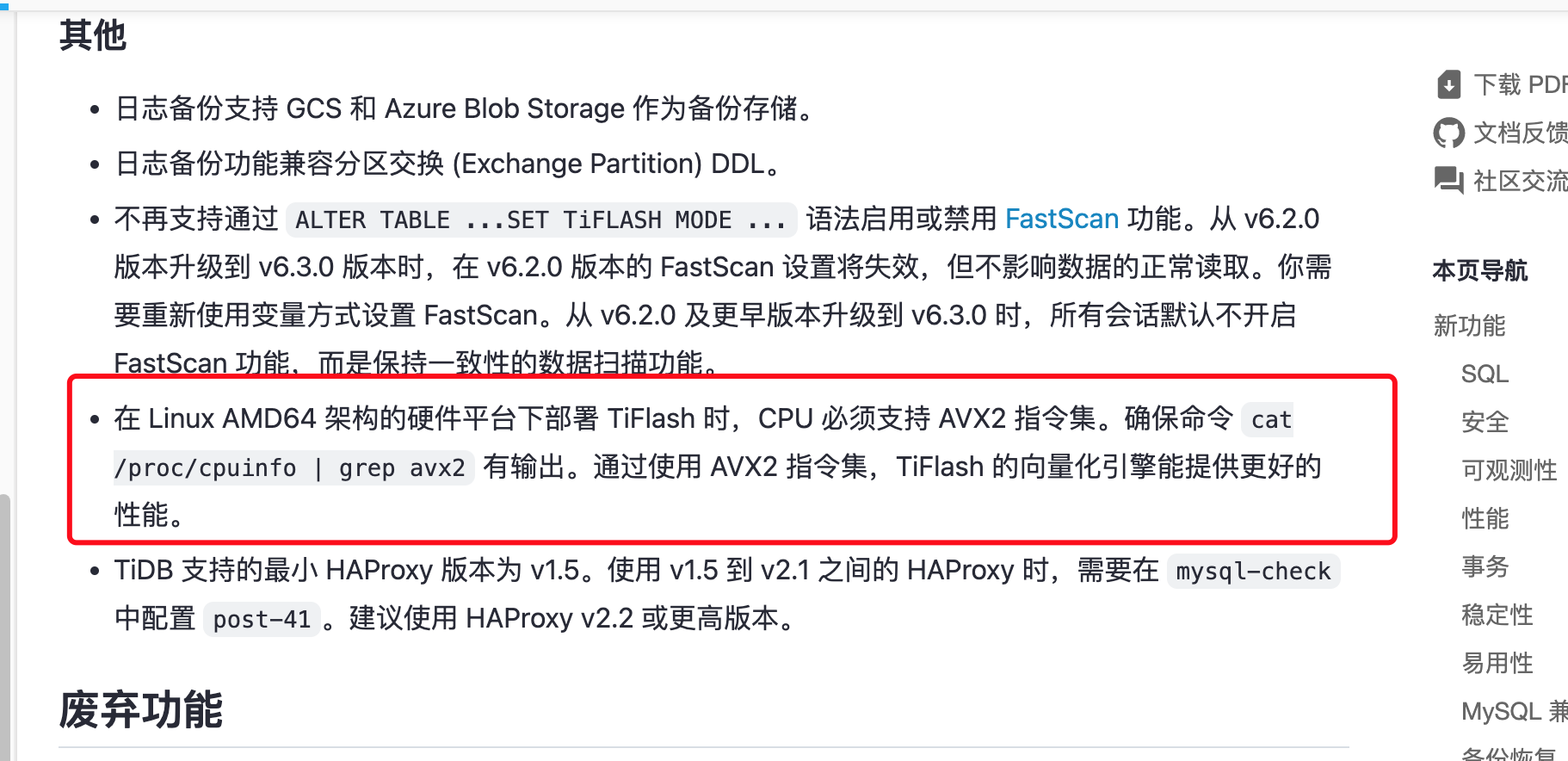Jump to 新功能 in page navigation
This screenshot has width=1568, height=761.
(x=1469, y=325)
